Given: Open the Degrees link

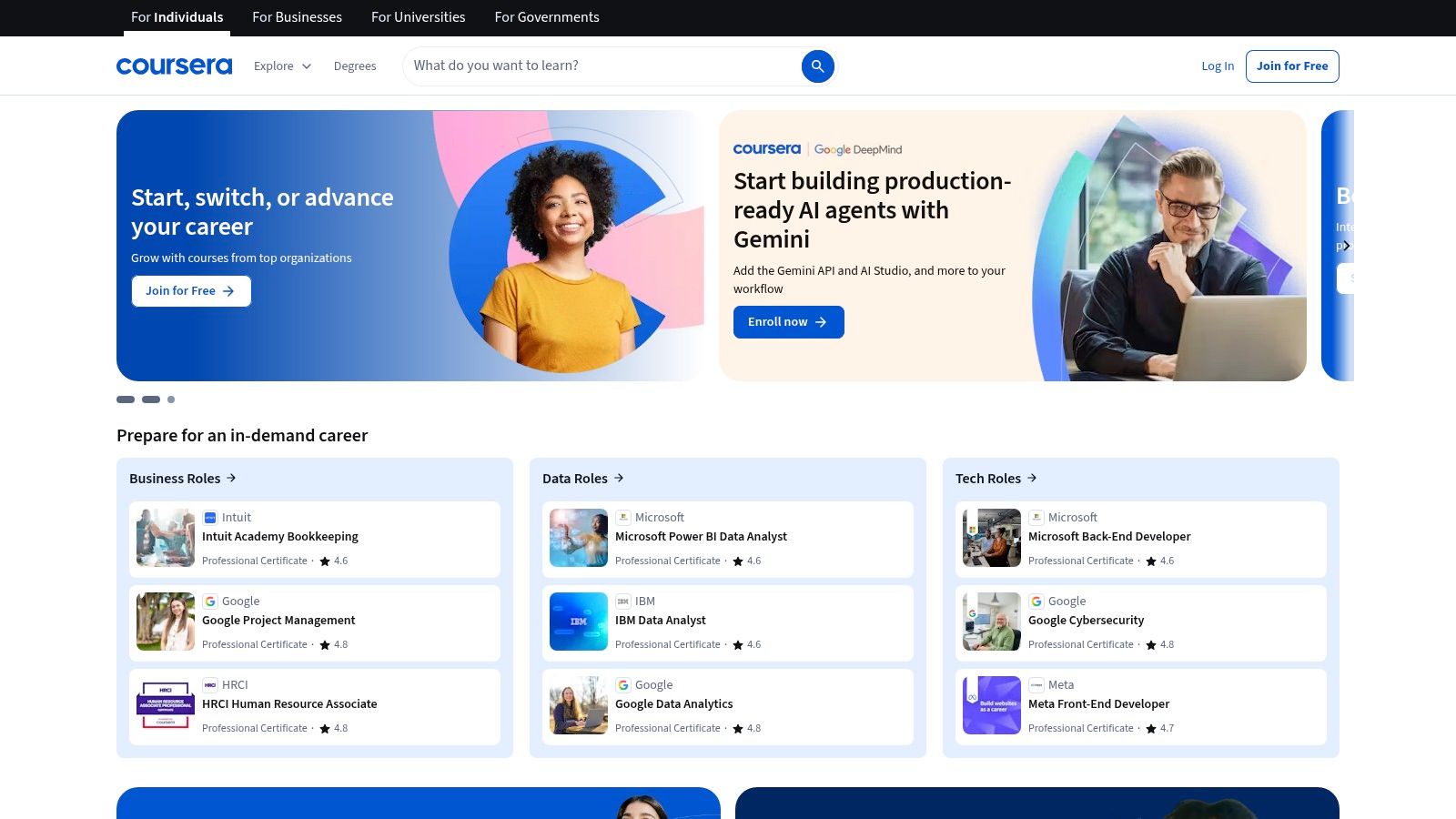Looking at the screenshot, I should 355,66.
